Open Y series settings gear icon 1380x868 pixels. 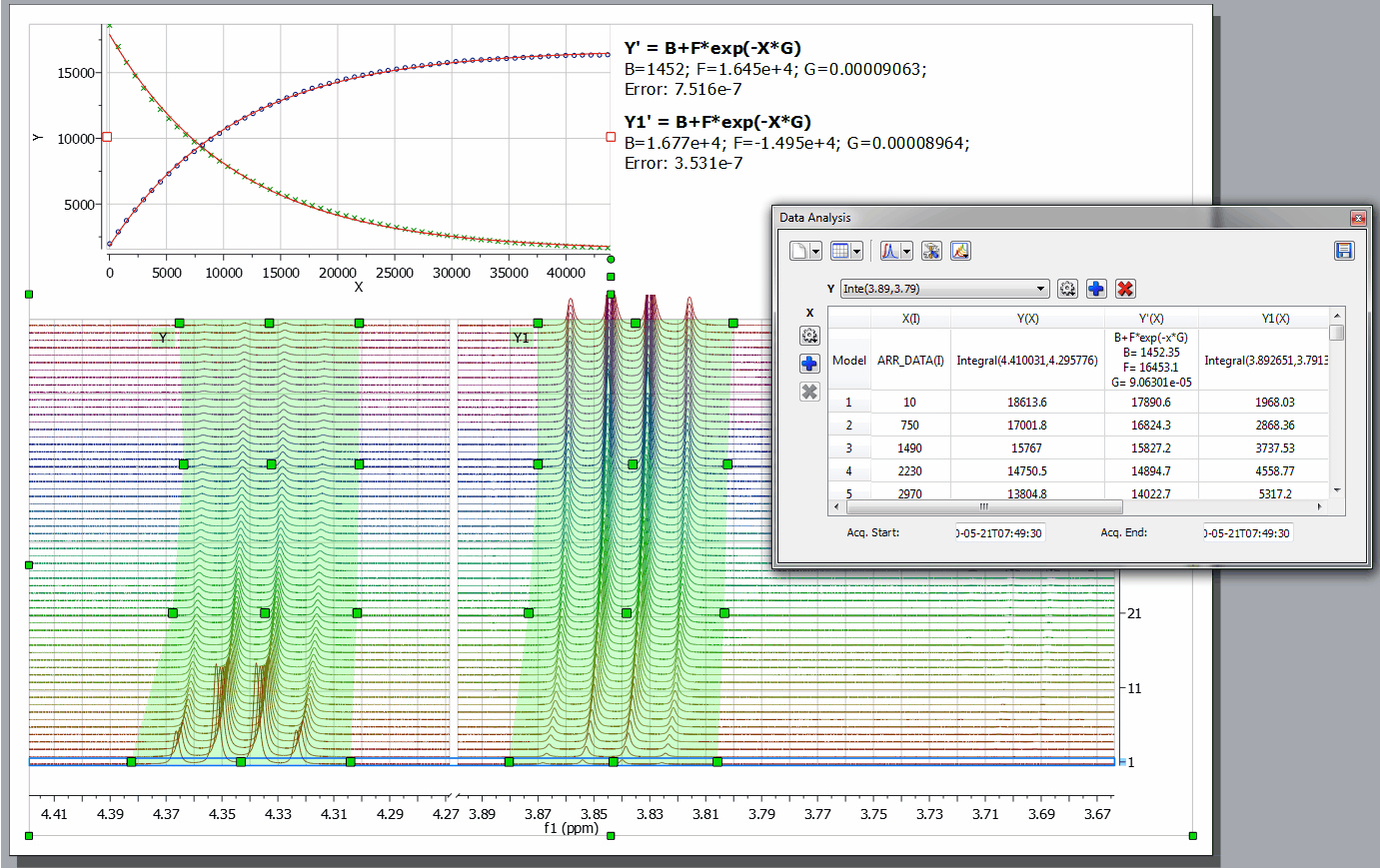click(x=1067, y=289)
